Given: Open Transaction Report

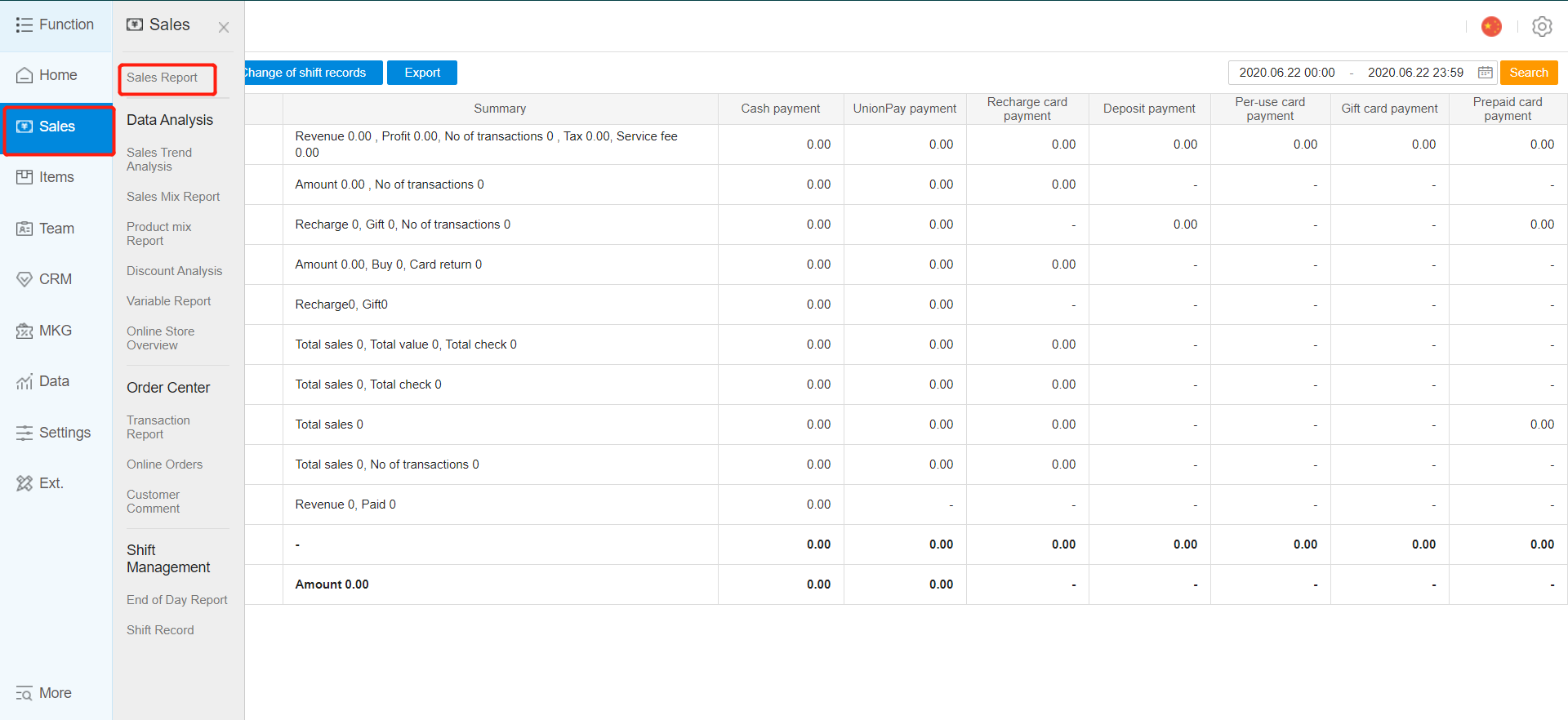Looking at the screenshot, I should click(158, 427).
